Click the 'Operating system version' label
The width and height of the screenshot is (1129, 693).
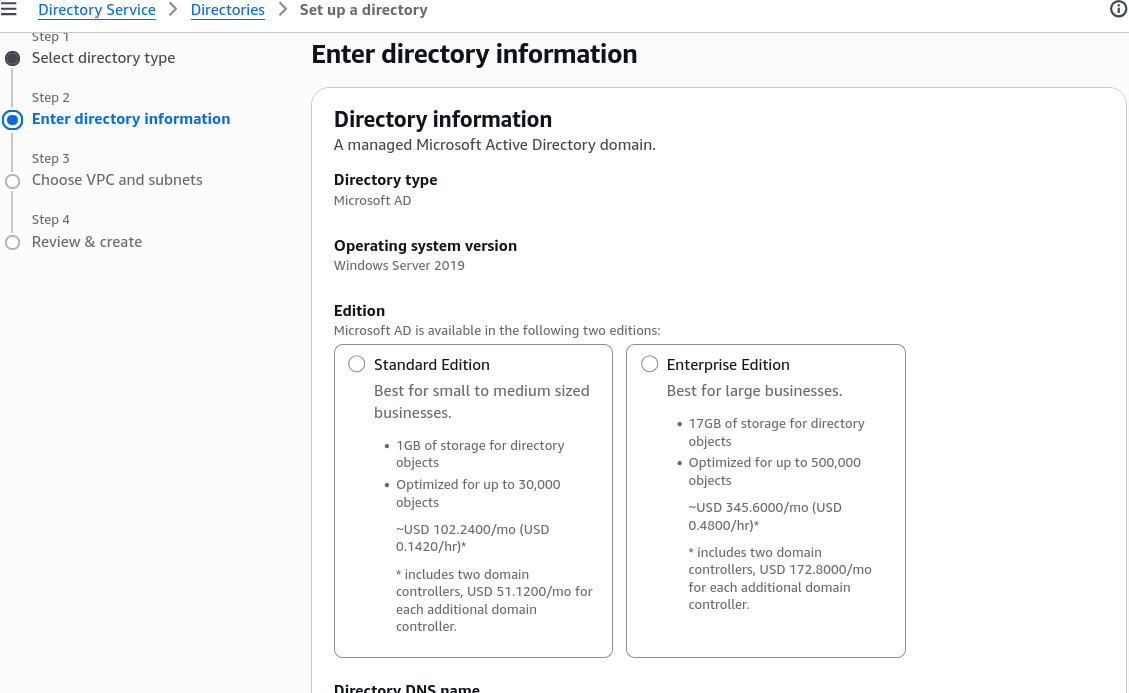click(425, 246)
